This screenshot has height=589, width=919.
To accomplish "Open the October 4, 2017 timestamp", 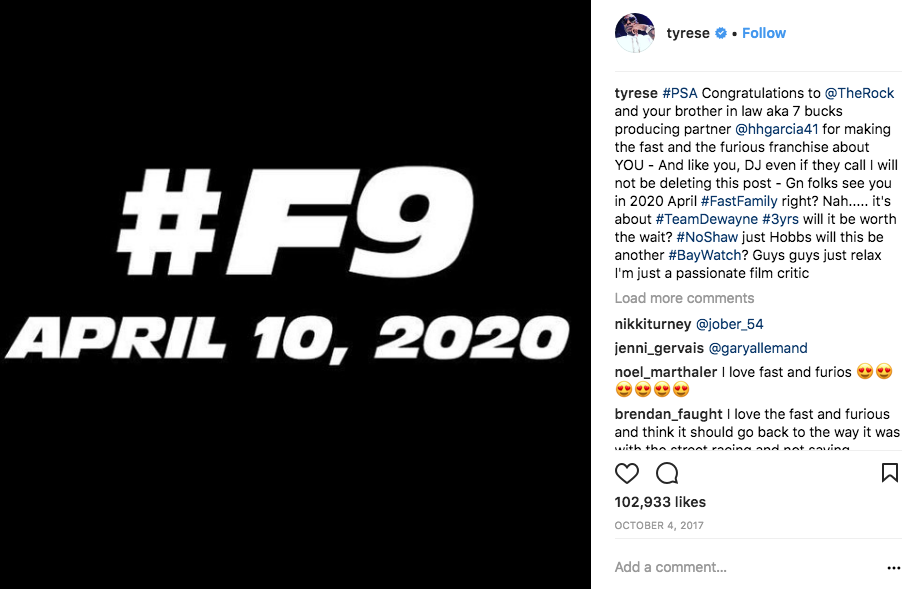I will point(657,525).
